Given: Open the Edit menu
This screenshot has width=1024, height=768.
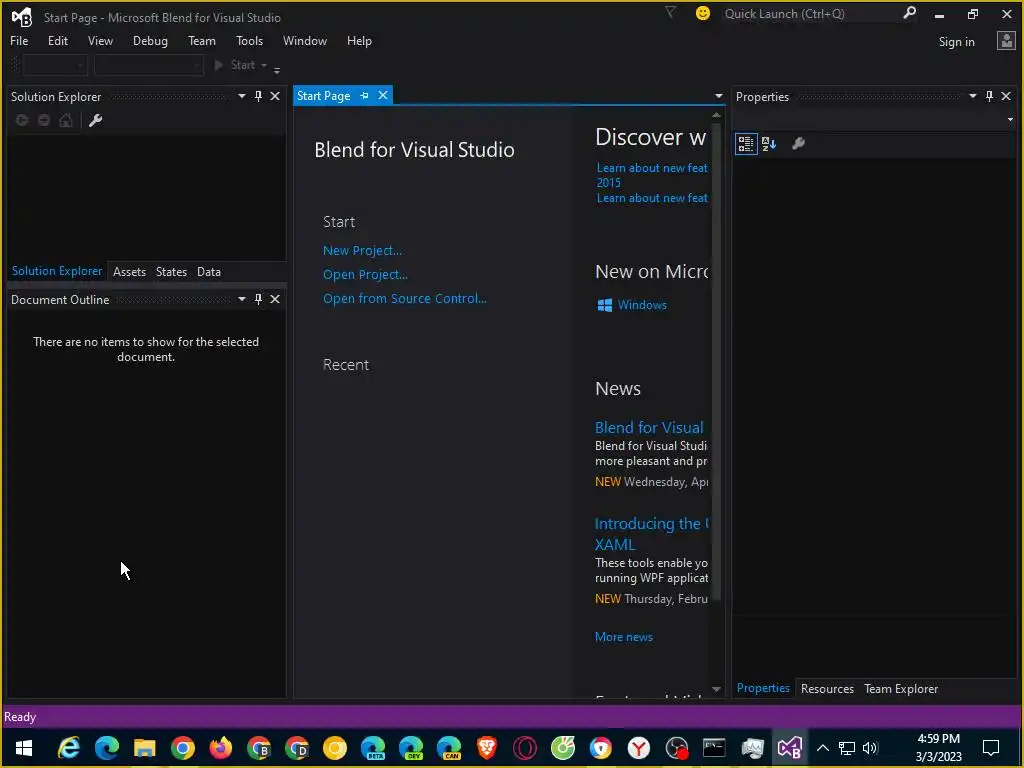Looking at the screenshot, I should (57, 40).
